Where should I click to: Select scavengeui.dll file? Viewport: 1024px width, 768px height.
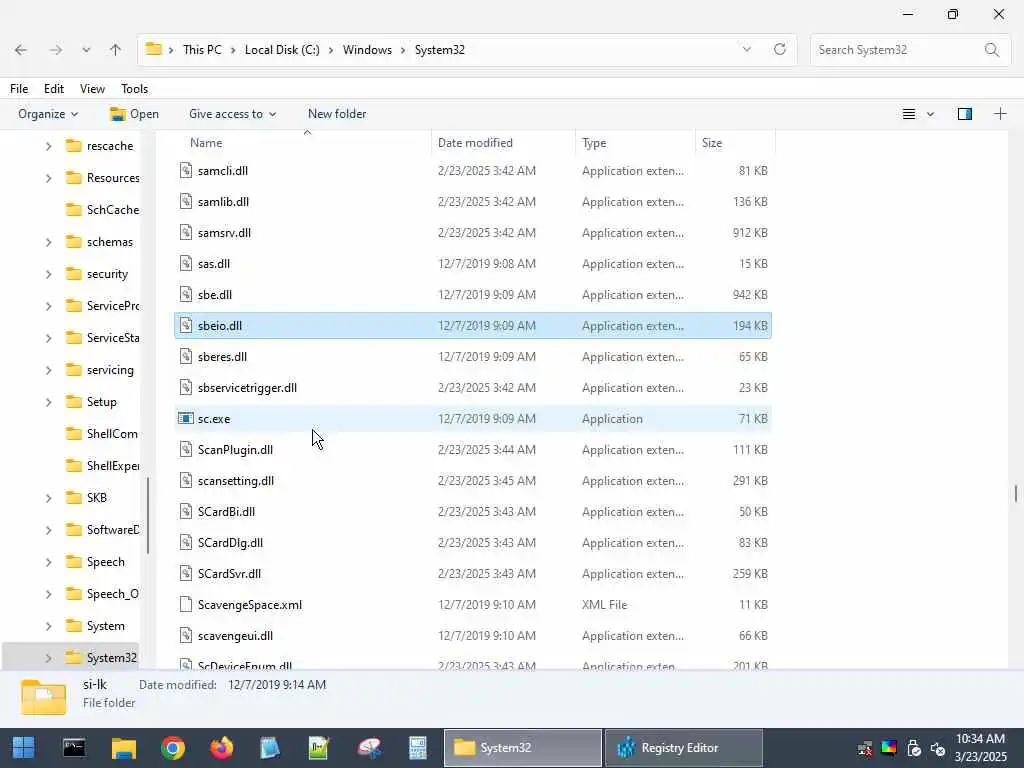(x=473, y=636)
